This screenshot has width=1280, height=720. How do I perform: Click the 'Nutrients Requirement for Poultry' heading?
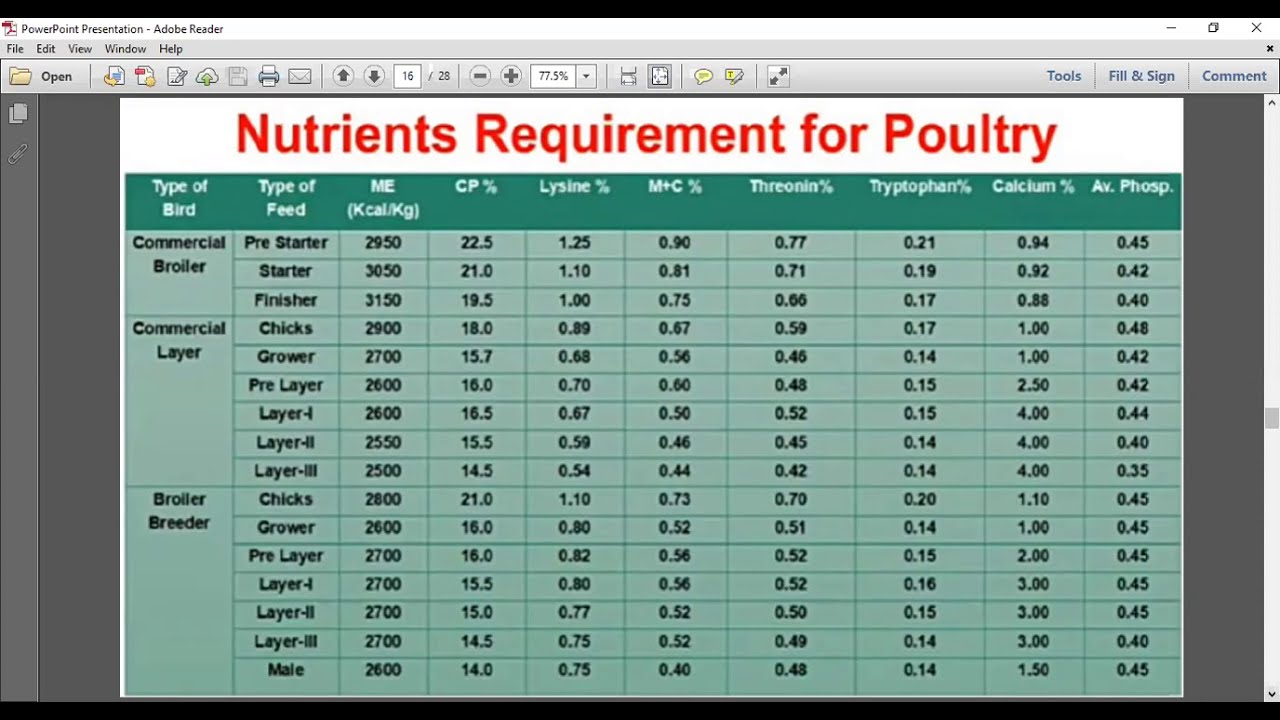click(x=646, y=135)
